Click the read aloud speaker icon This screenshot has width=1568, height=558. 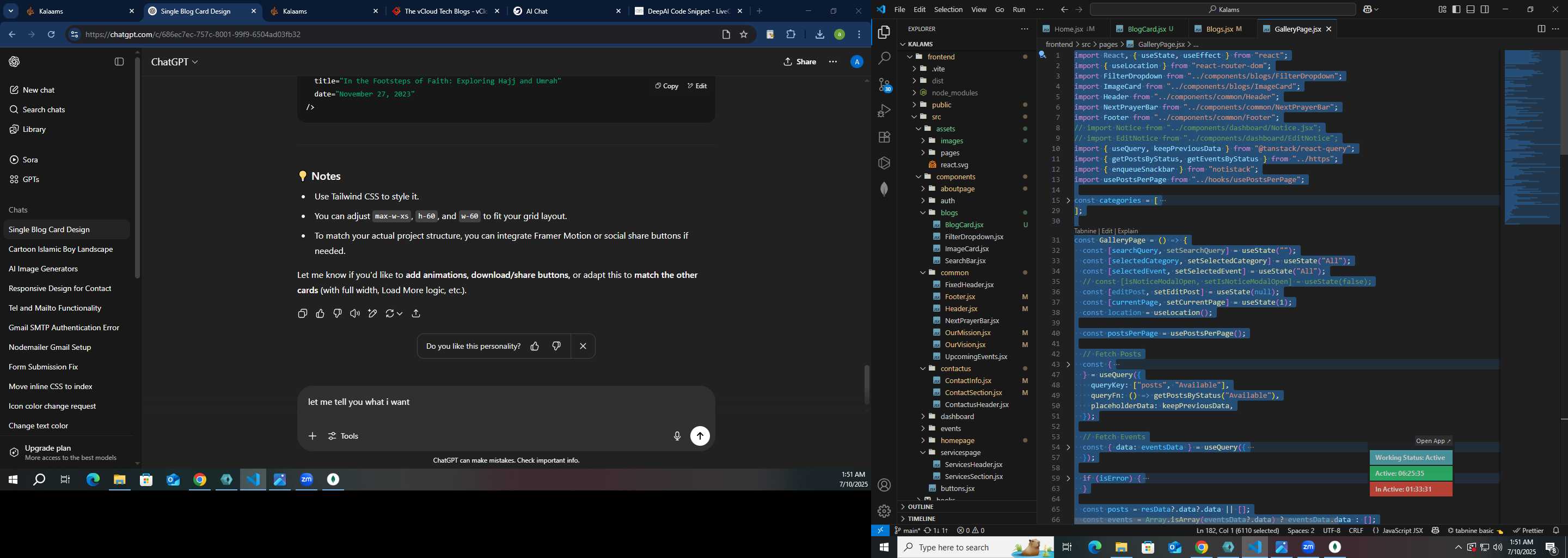pyautogui.click(x=355, y=313)
